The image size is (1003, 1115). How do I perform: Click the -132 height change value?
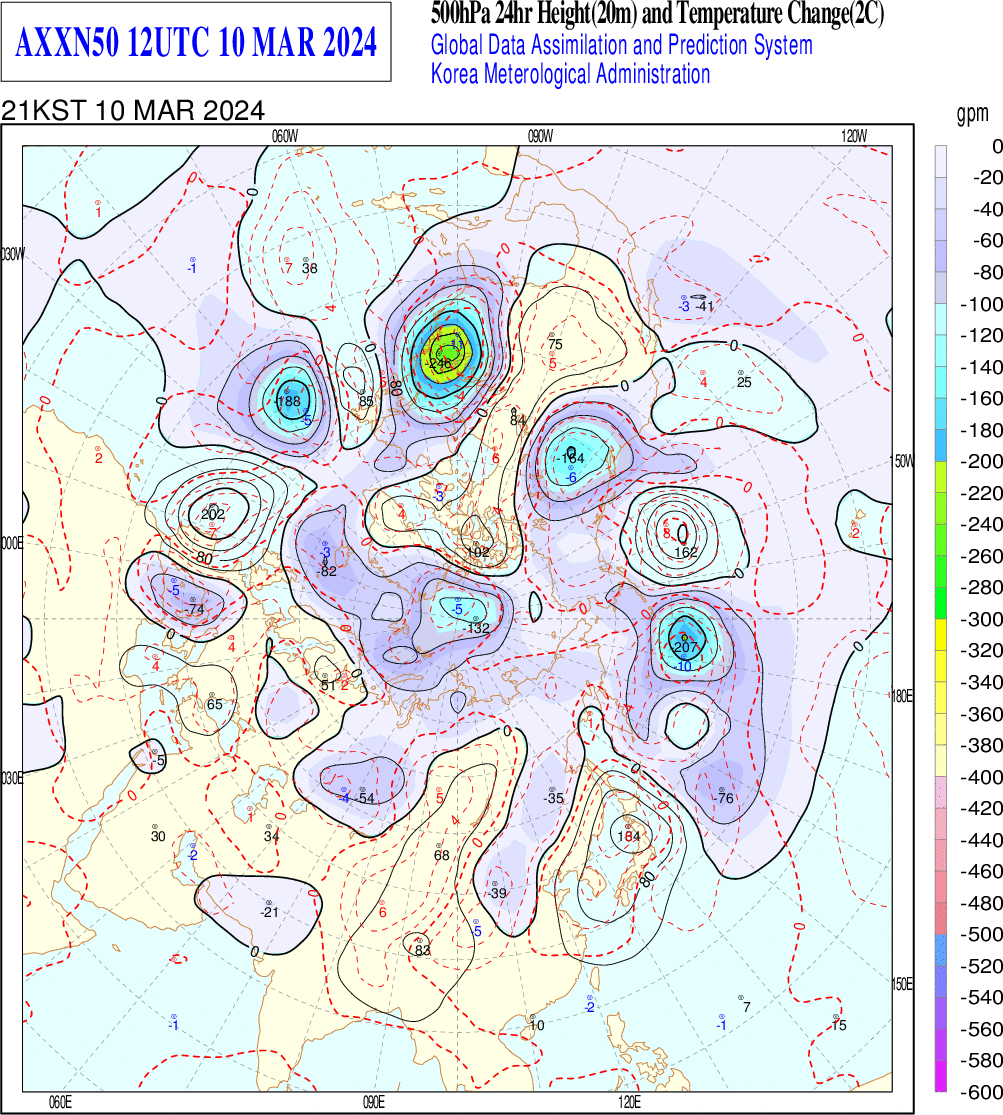(477, 628)
